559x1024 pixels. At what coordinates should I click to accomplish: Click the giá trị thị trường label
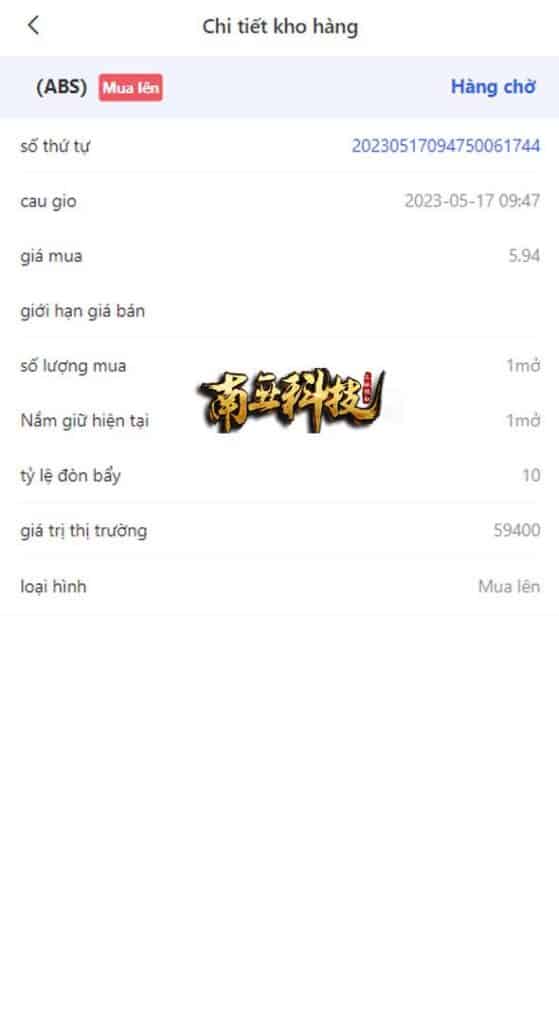[84, 531]
